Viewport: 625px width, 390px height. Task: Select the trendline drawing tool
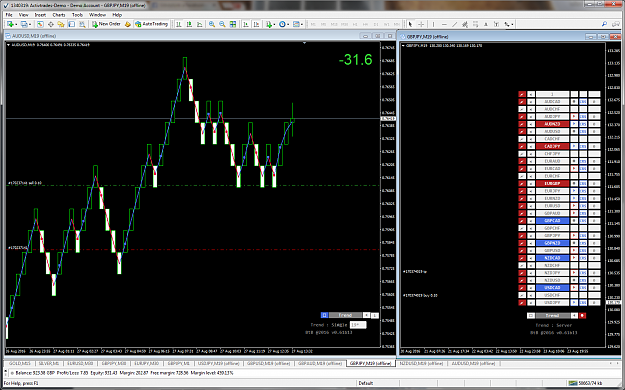[x=454, y=24]
